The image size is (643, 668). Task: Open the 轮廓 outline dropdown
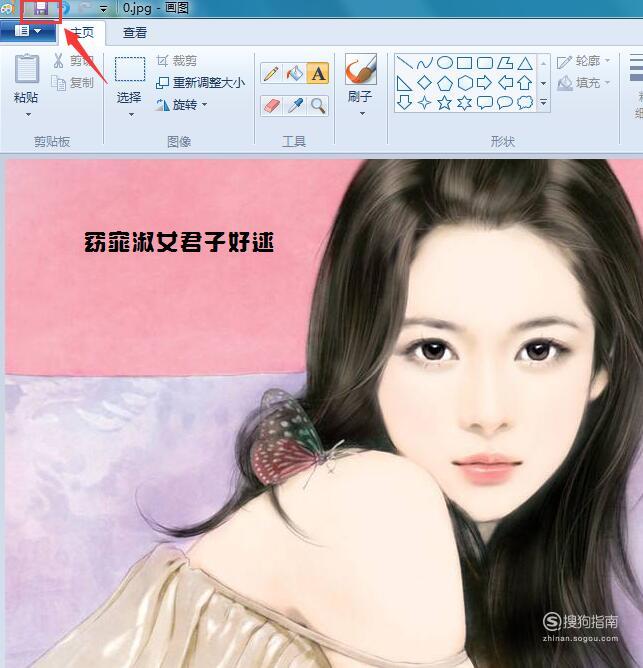coord(583,61)
